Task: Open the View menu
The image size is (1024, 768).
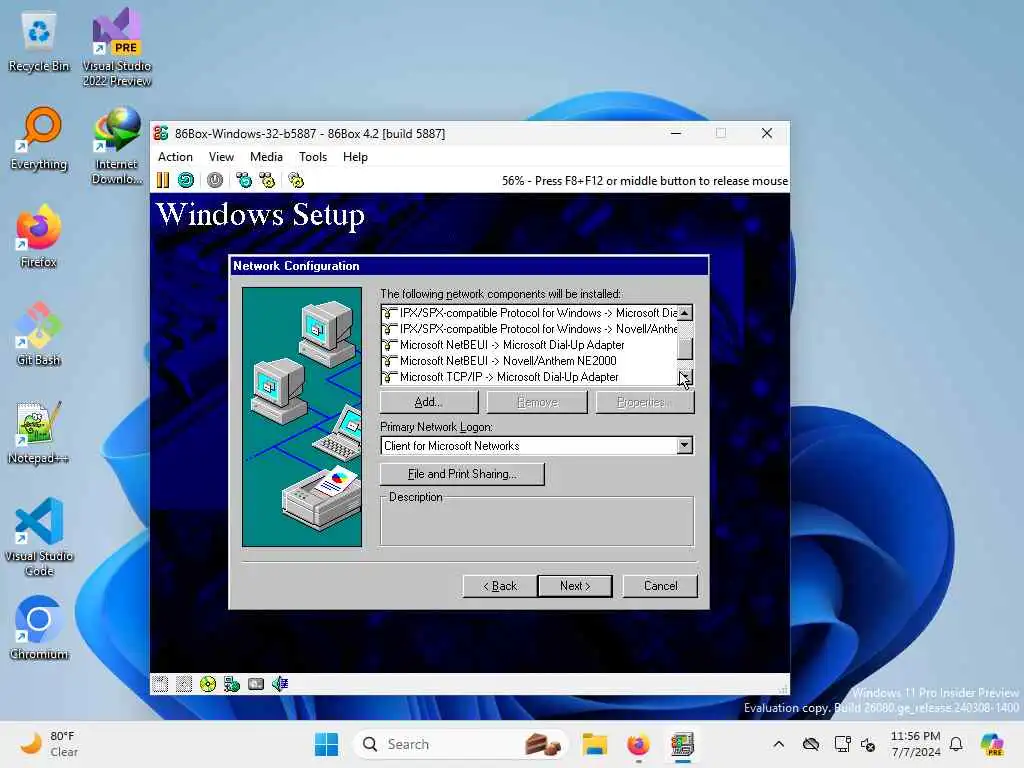Action: [x=221, y=157]
